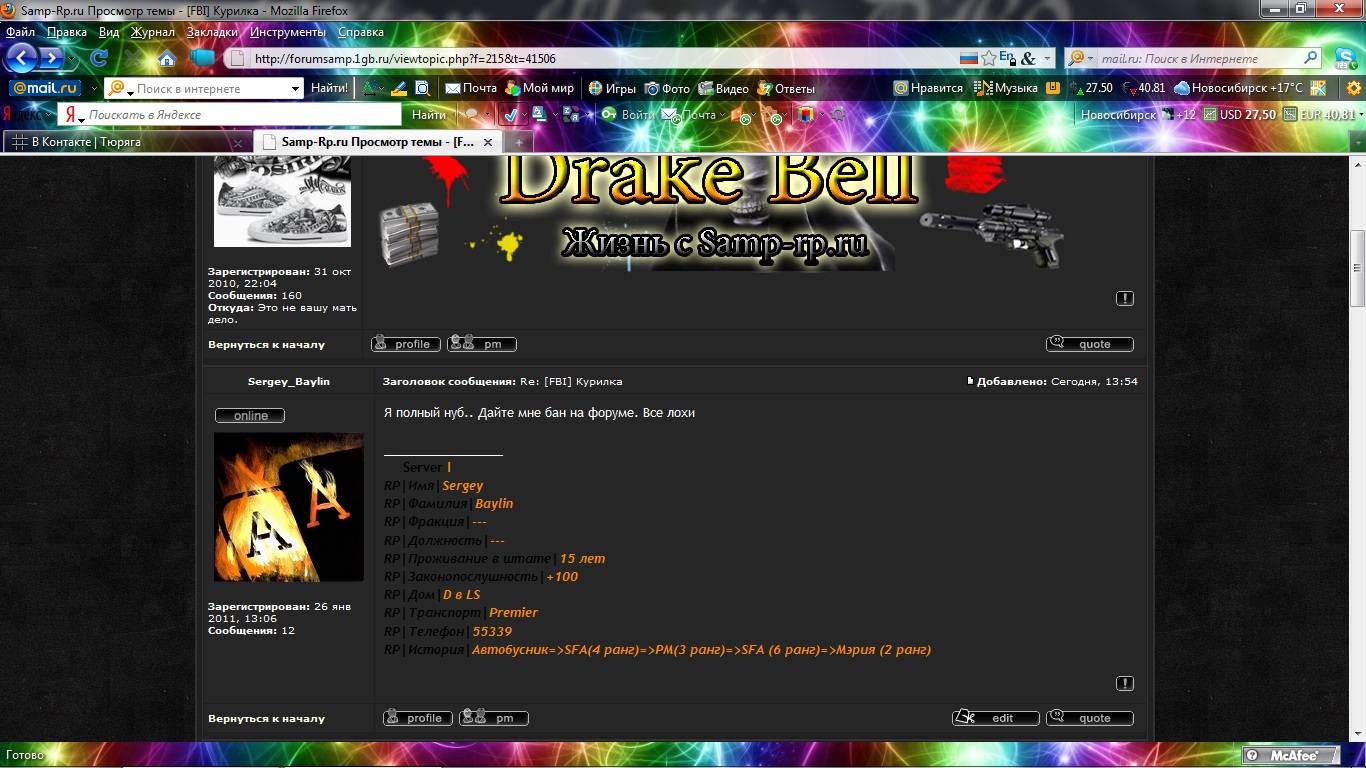
Task: Open the Файл menu
Action: (x=20, y=32)
